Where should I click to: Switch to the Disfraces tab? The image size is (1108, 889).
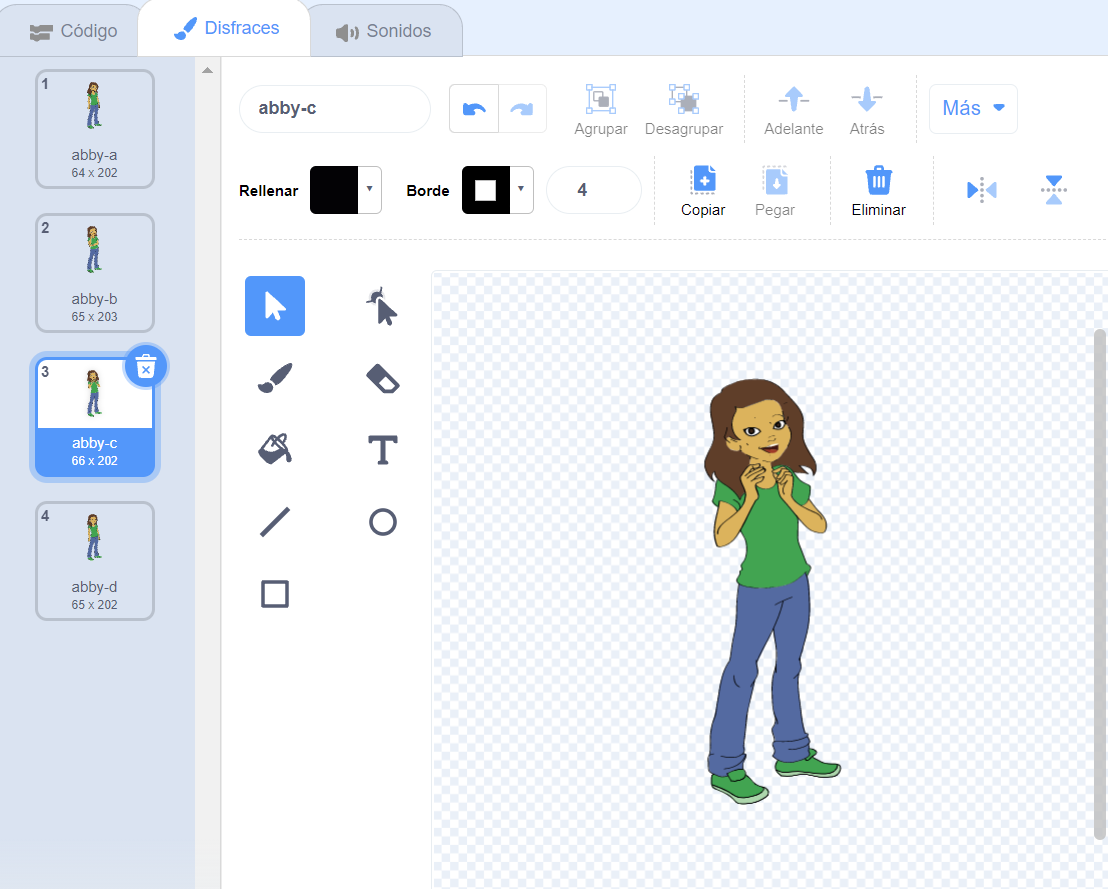click(226, 28)
